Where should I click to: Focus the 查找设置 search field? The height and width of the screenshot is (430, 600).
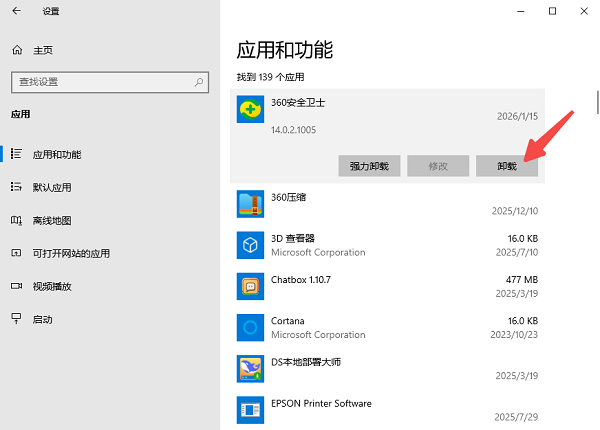(x=110, y=82)
